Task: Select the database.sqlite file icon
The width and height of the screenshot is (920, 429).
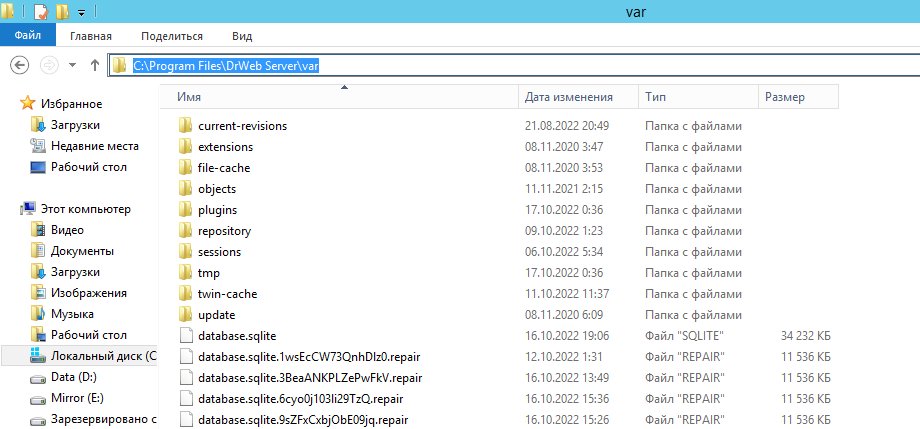Action: coord(184,336)
